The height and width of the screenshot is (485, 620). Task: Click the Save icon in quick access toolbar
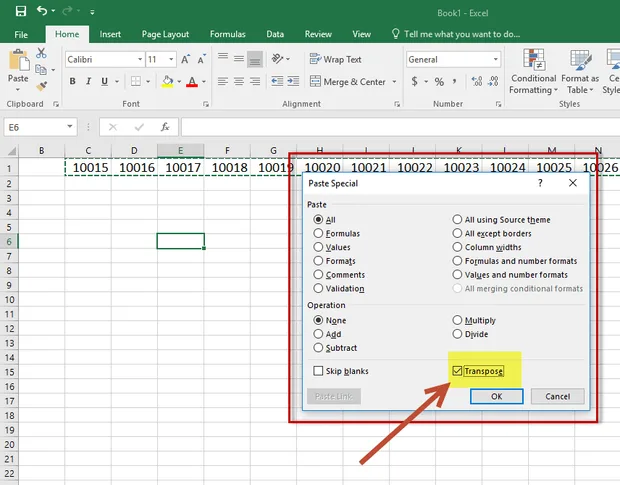[x=21, y=11]
